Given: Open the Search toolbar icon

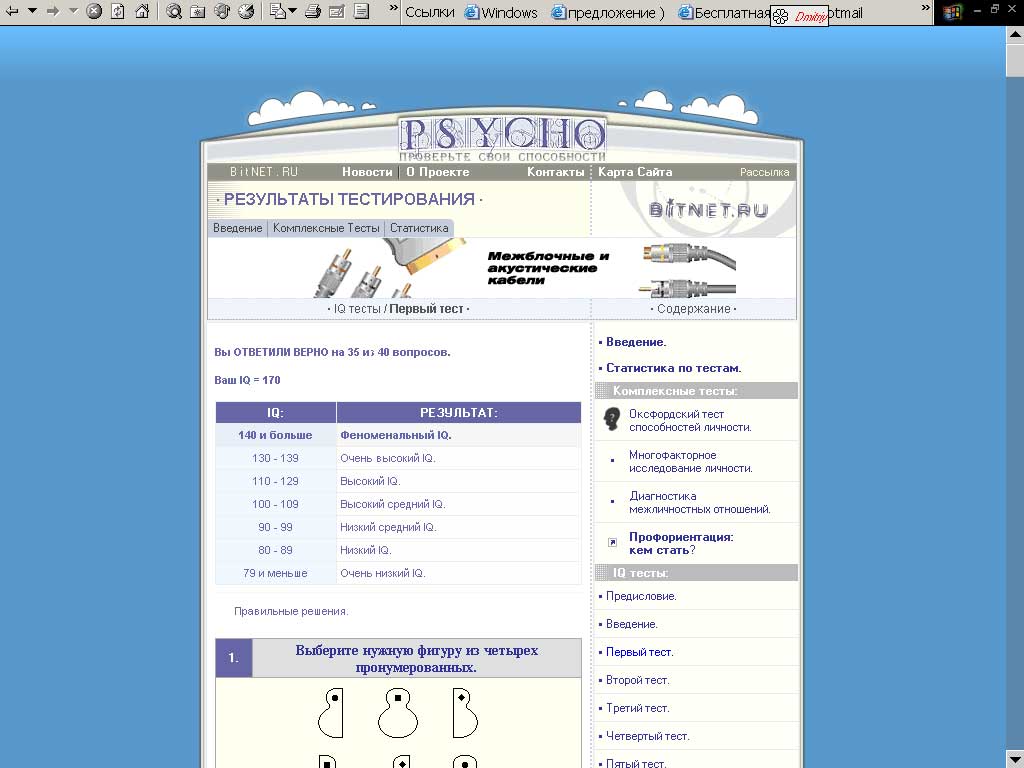Looking at the screenshot, I should [174, 12].
